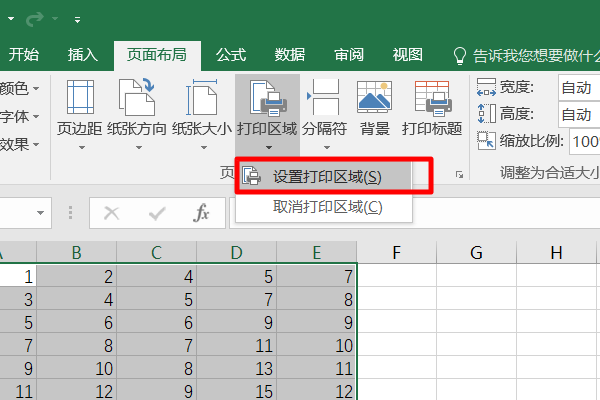Select column F header
600x400 pixels.
396,252
